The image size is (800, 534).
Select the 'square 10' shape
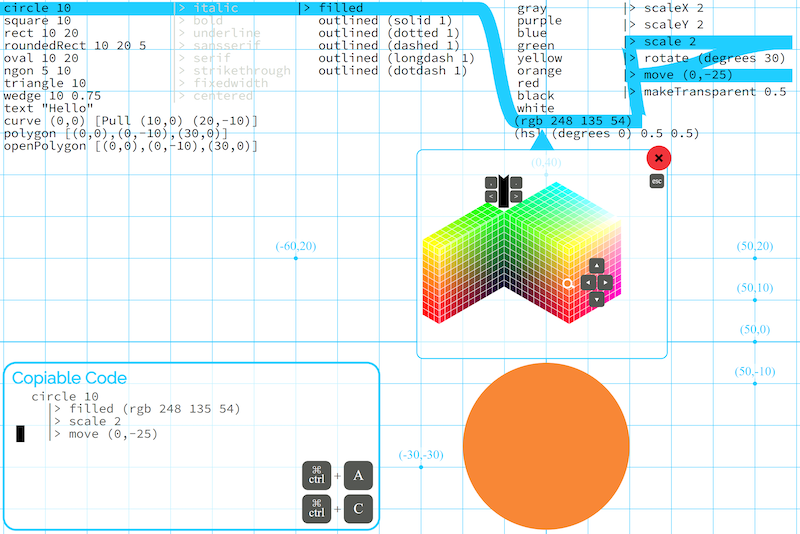37,20
